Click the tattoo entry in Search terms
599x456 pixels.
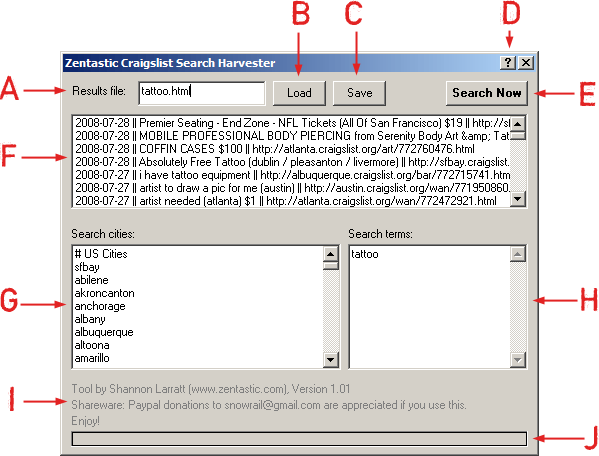pyautogui.click(x=364, y=254)
